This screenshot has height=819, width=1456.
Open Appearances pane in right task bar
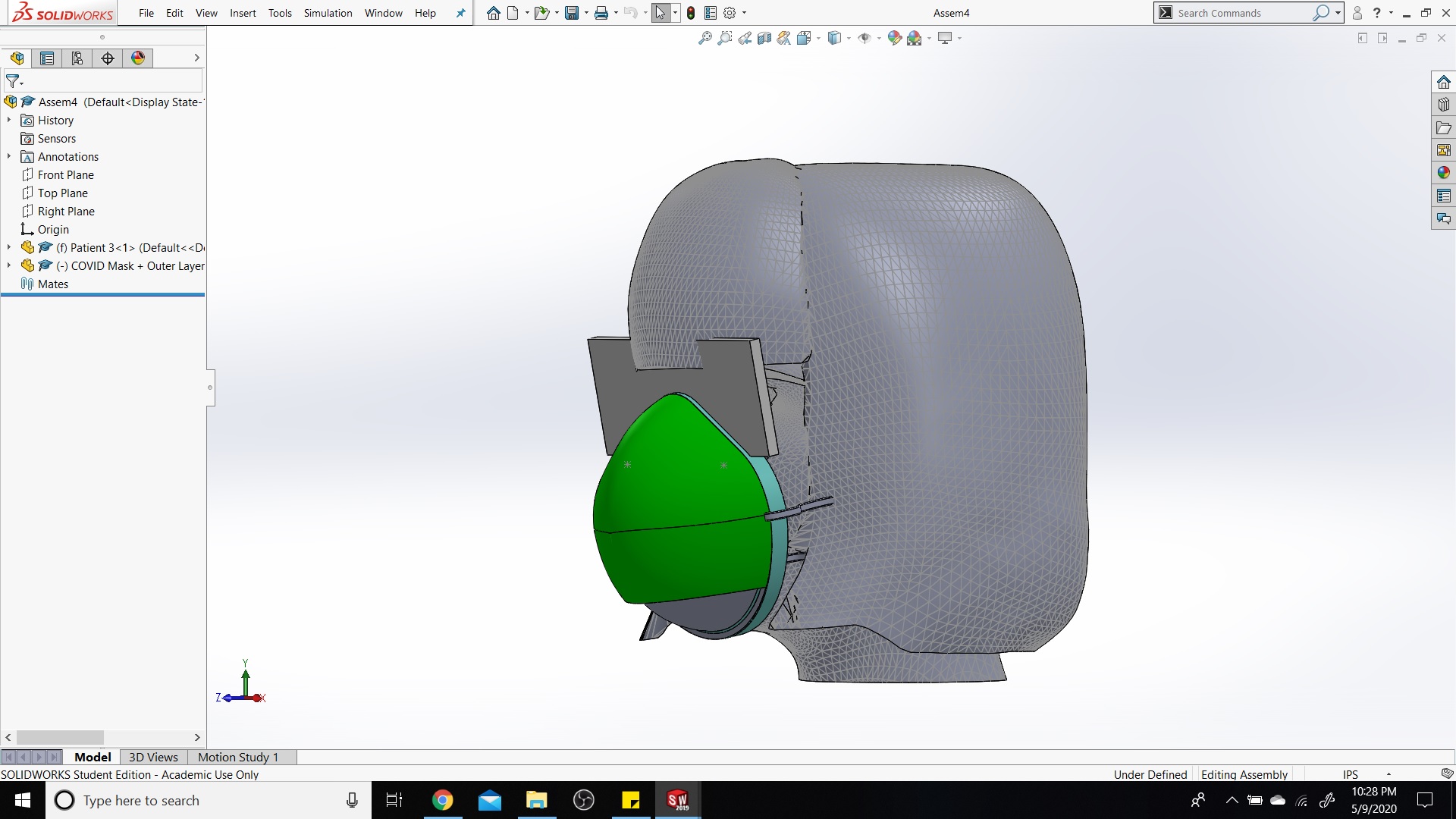tap(1443, 173)
